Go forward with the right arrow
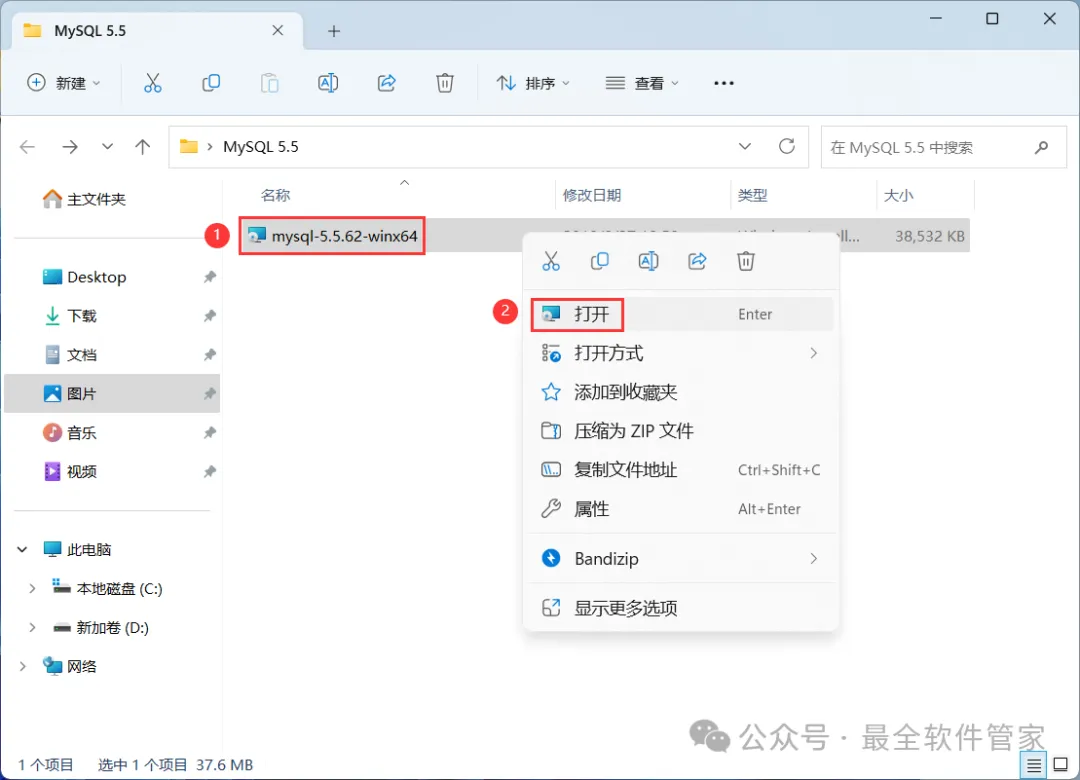The height and width of the screenshot is (780, 1080). click(70, 147)
